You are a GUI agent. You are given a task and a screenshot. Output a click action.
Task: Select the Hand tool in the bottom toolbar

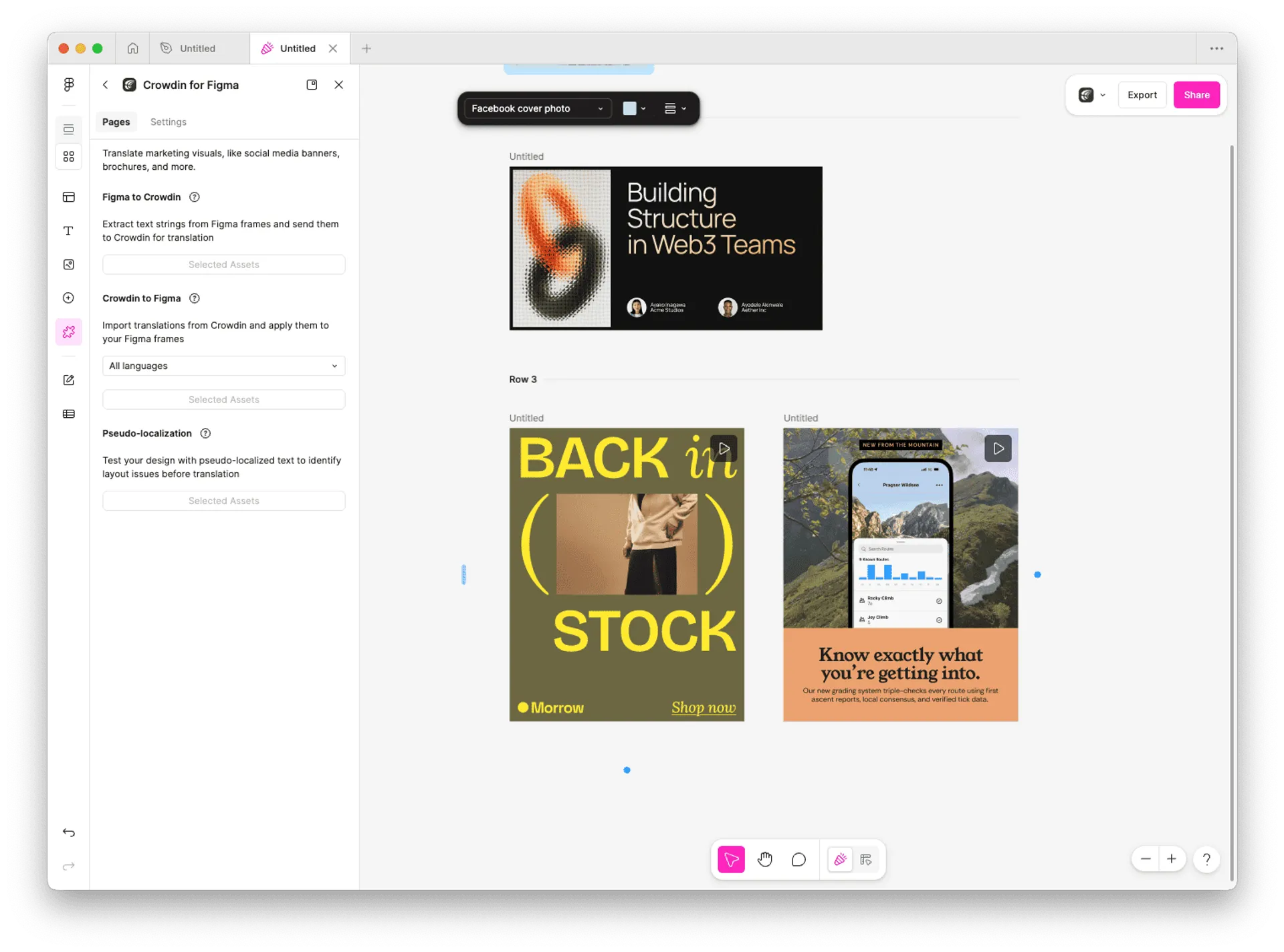pyautogui.click(x=765, y=860)
